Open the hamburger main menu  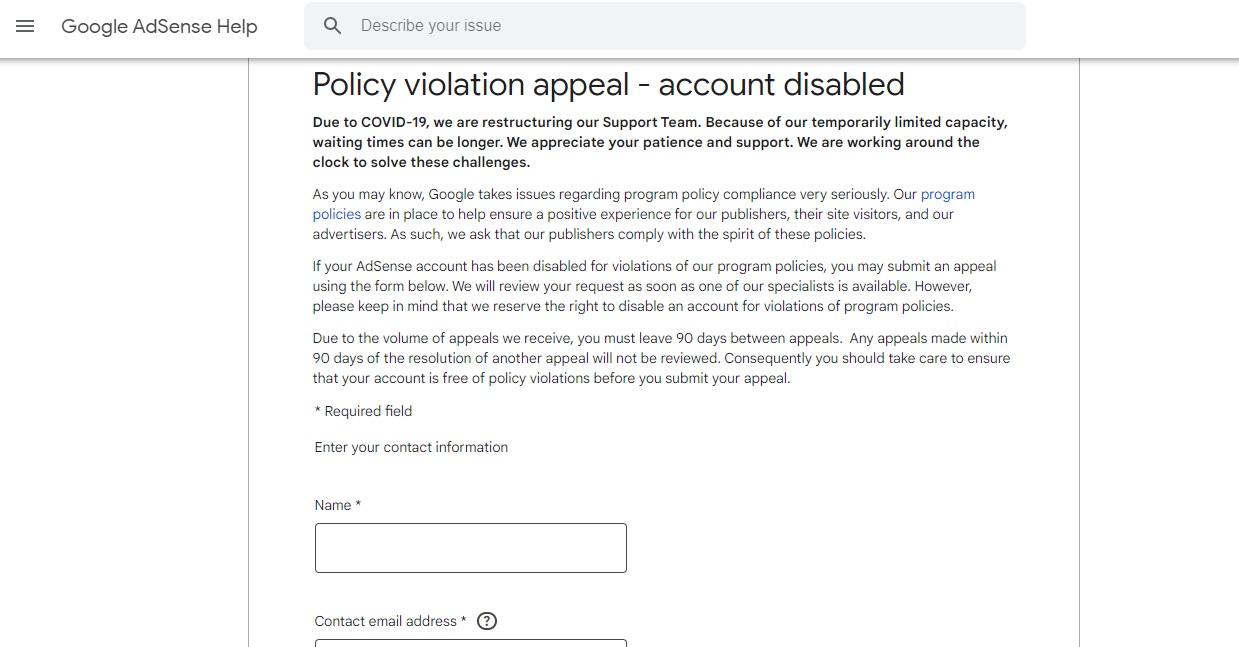(x=26, y=26)
